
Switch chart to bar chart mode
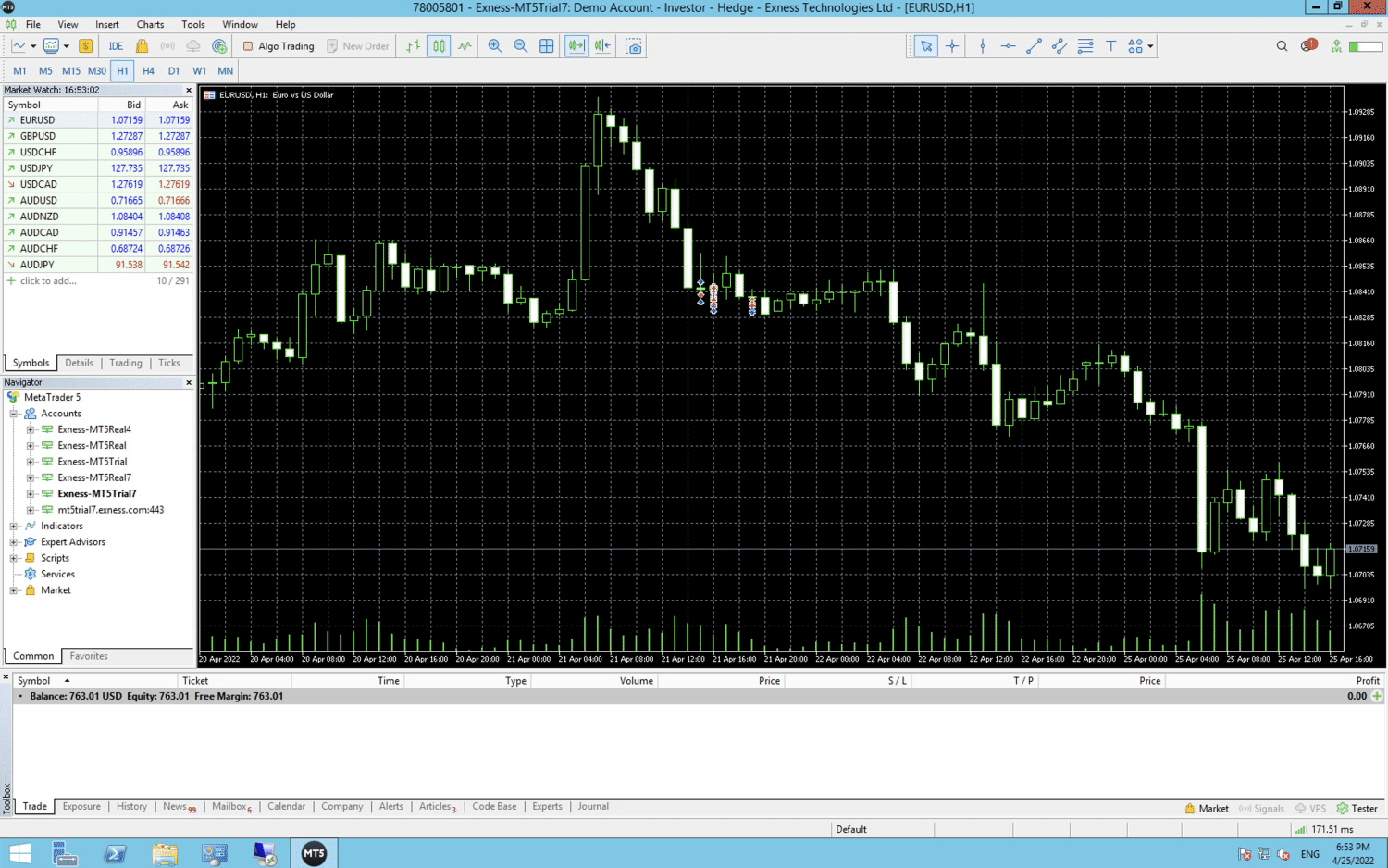(413, 46)
